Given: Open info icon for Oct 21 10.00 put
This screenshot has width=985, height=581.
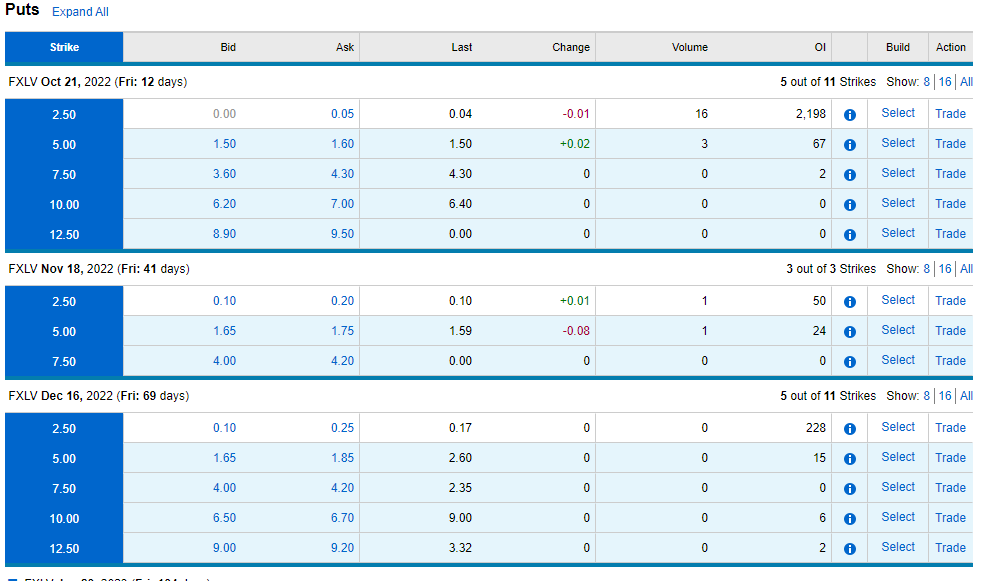Looking at the screenshot, I should [x=849, y=205].
